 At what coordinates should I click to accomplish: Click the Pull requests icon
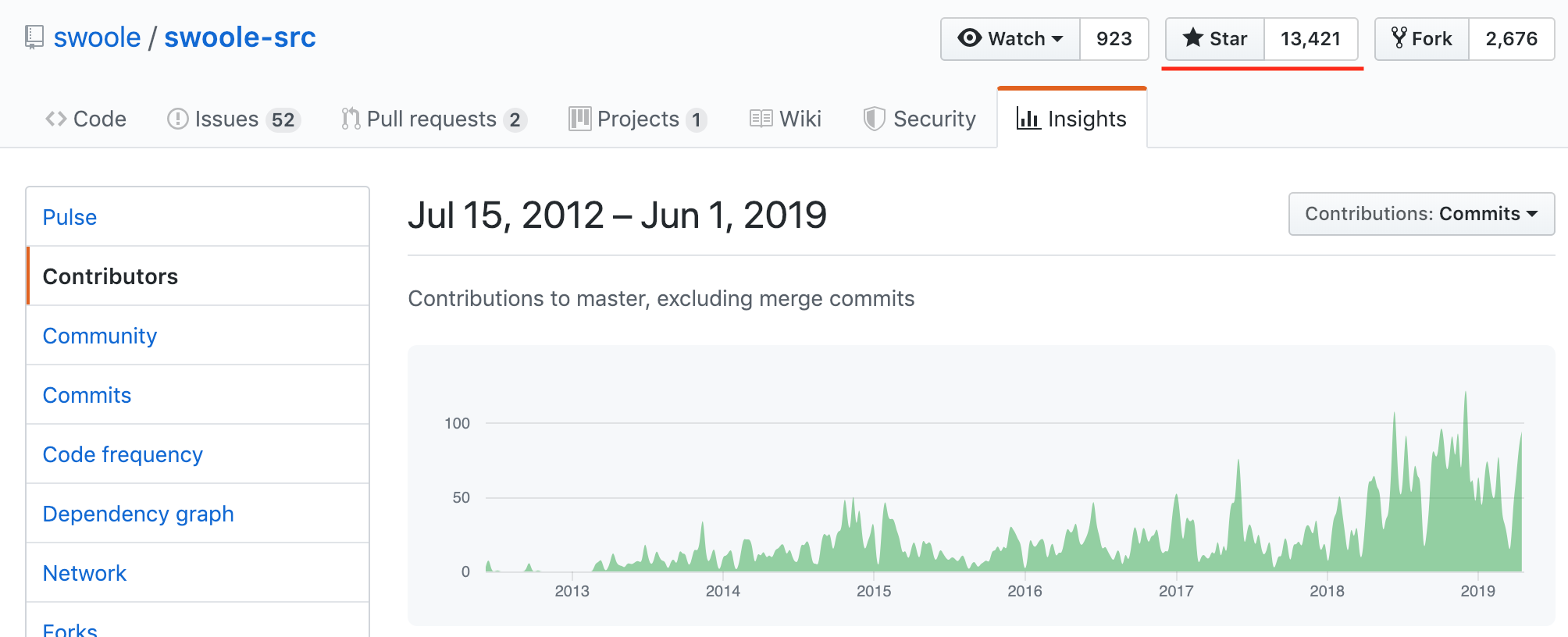351,119
